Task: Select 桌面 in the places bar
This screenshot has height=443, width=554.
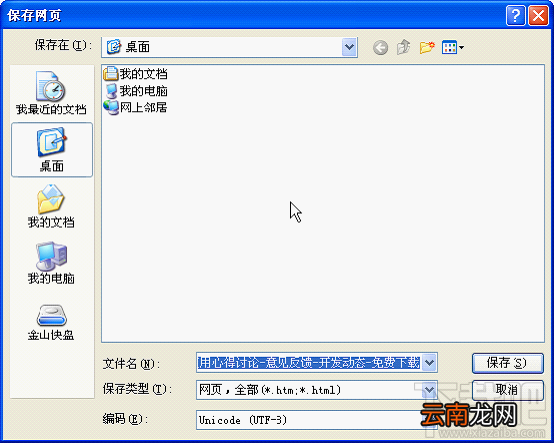Action: pos(52,150)
